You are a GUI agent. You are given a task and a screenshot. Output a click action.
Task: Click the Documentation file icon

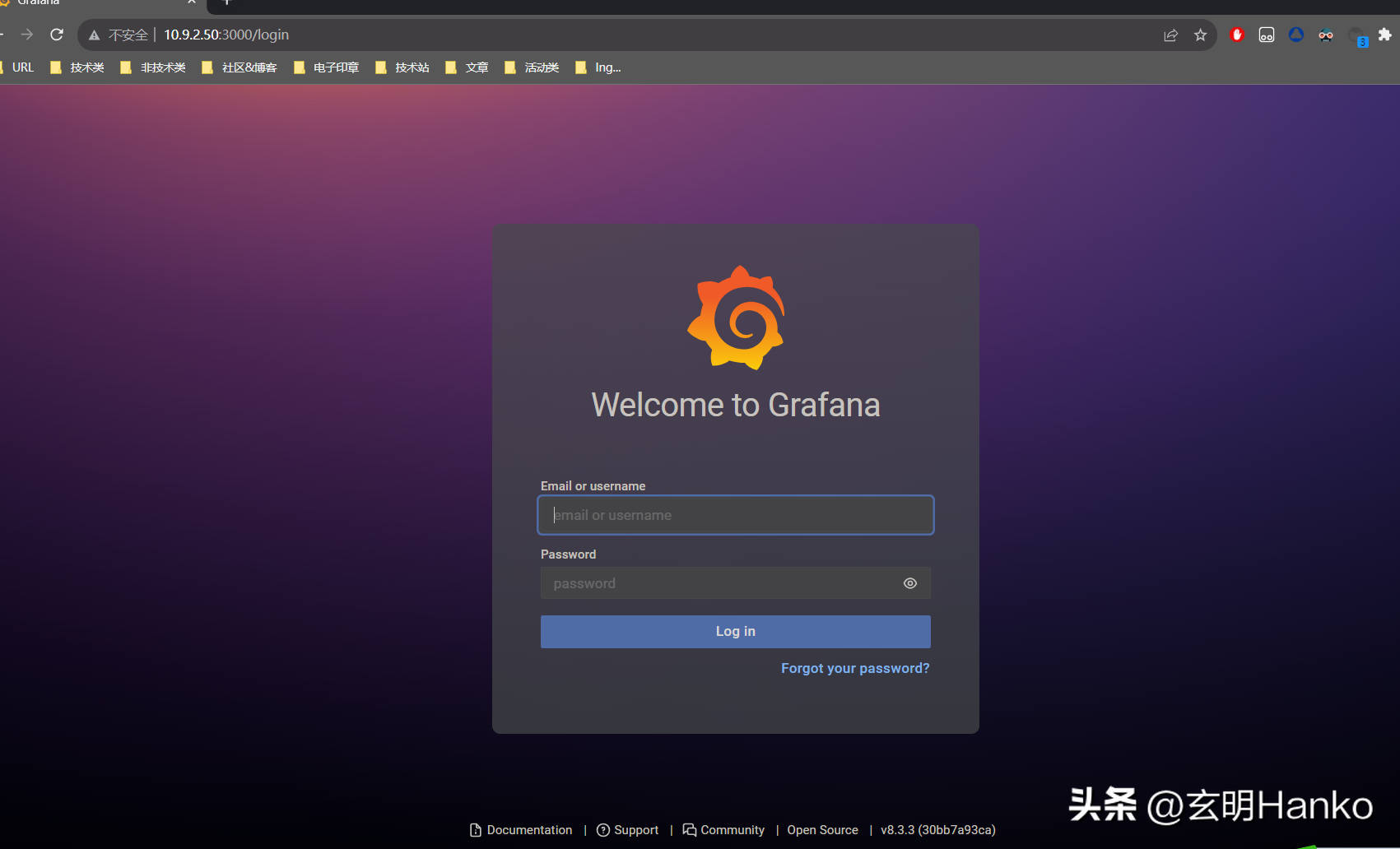[x=475, y=830]
